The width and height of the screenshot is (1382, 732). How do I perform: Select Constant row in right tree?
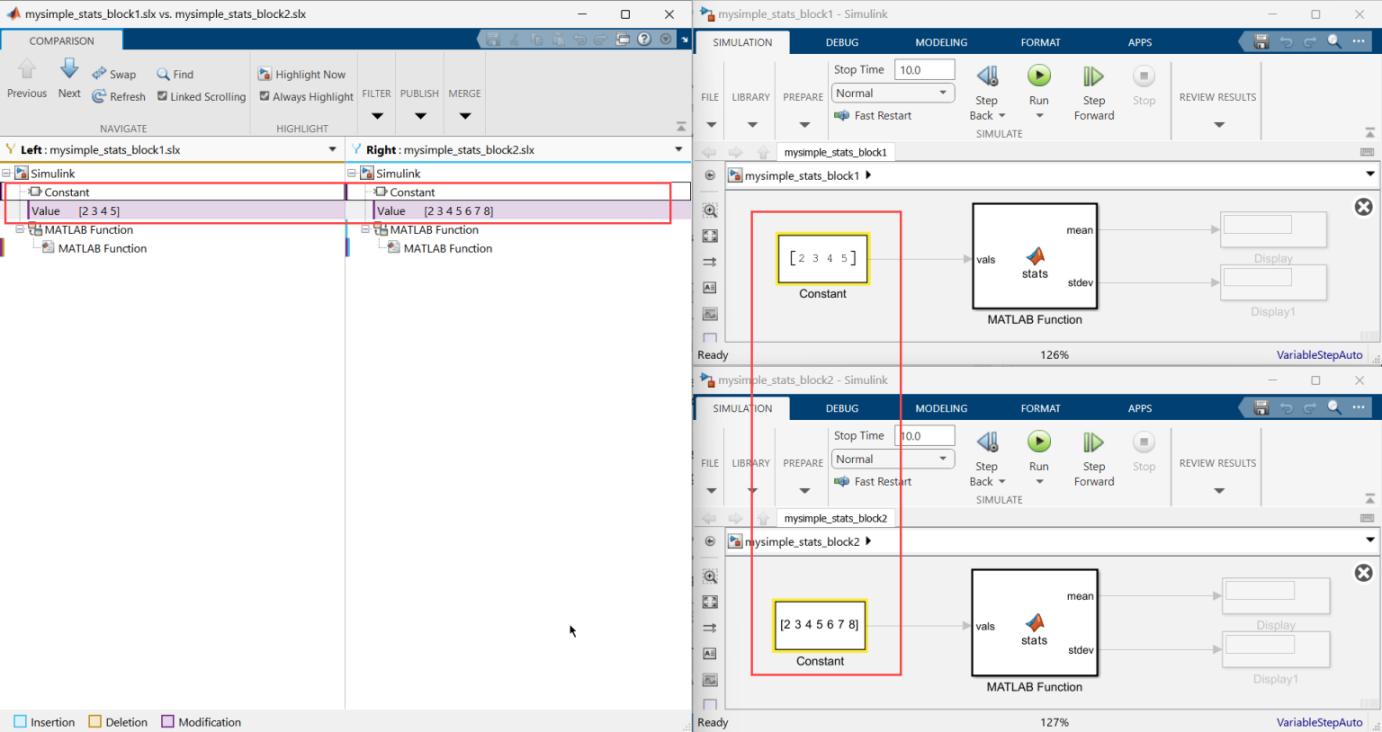coord(518,192)
